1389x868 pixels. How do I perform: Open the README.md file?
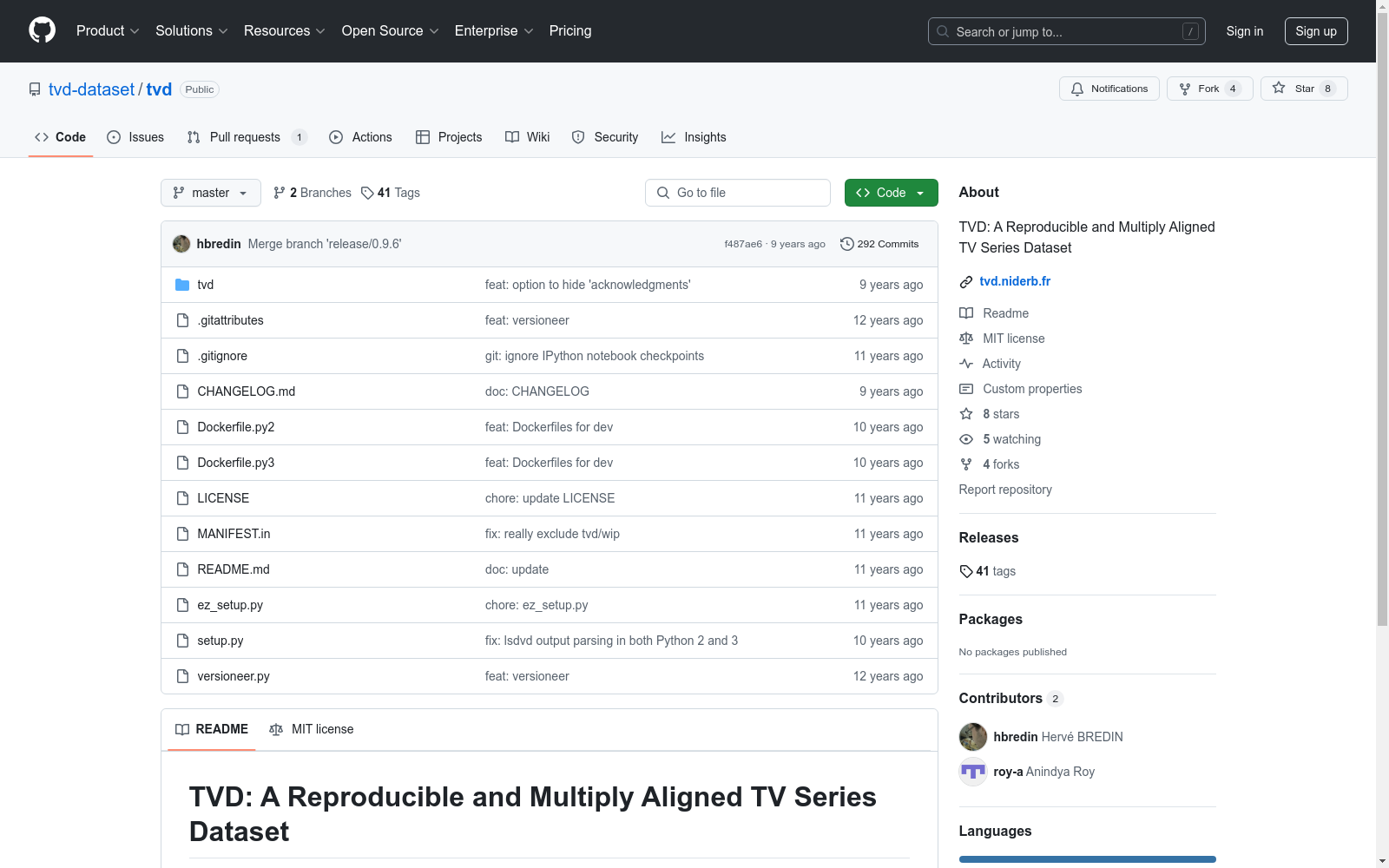point(234,569)
